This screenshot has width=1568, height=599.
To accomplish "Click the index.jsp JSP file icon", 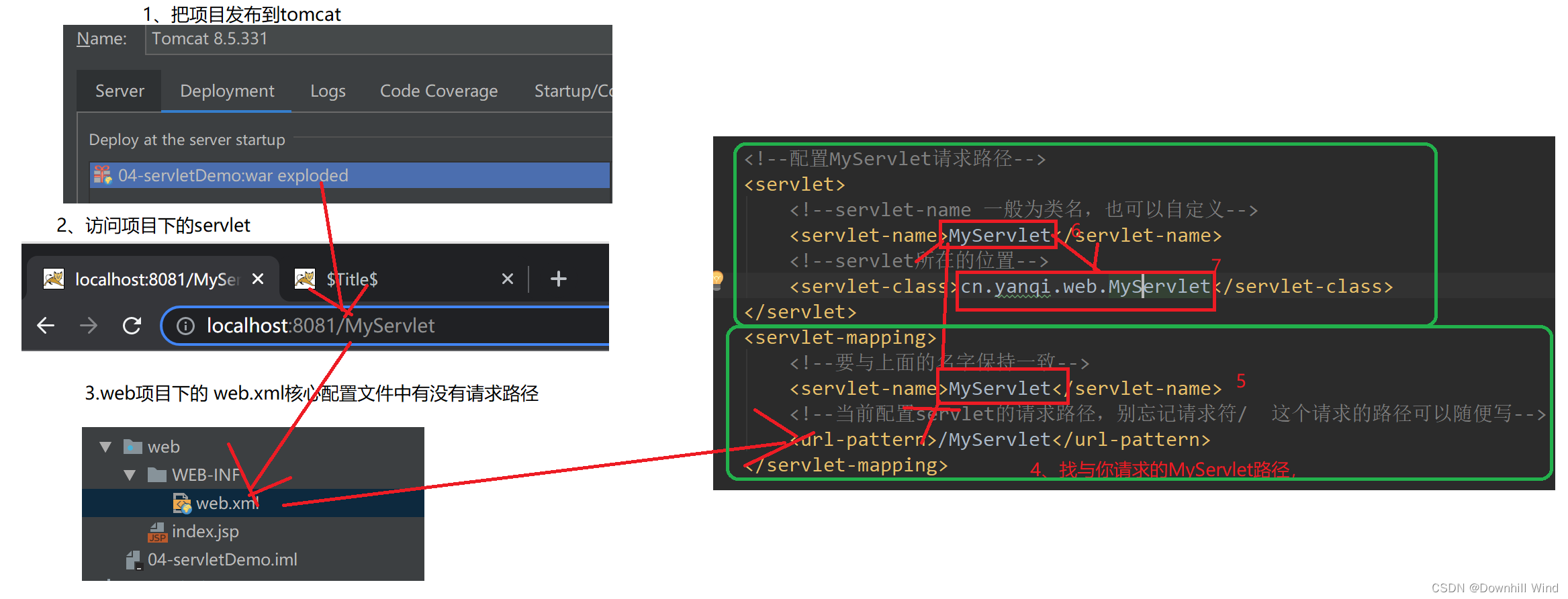I will point(157,532).
